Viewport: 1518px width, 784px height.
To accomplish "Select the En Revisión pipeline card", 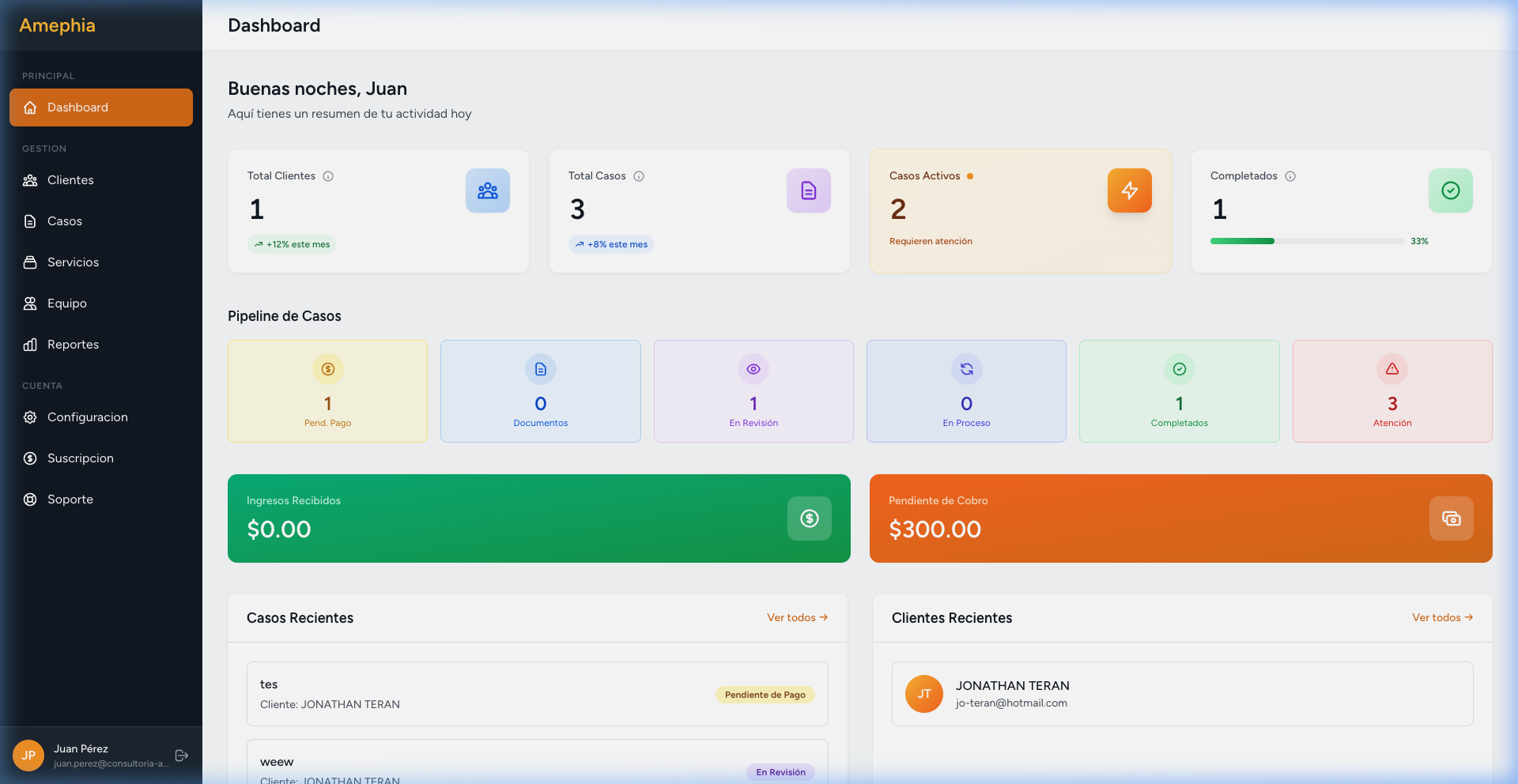I will pyautogui.click(x=753, y=391).
